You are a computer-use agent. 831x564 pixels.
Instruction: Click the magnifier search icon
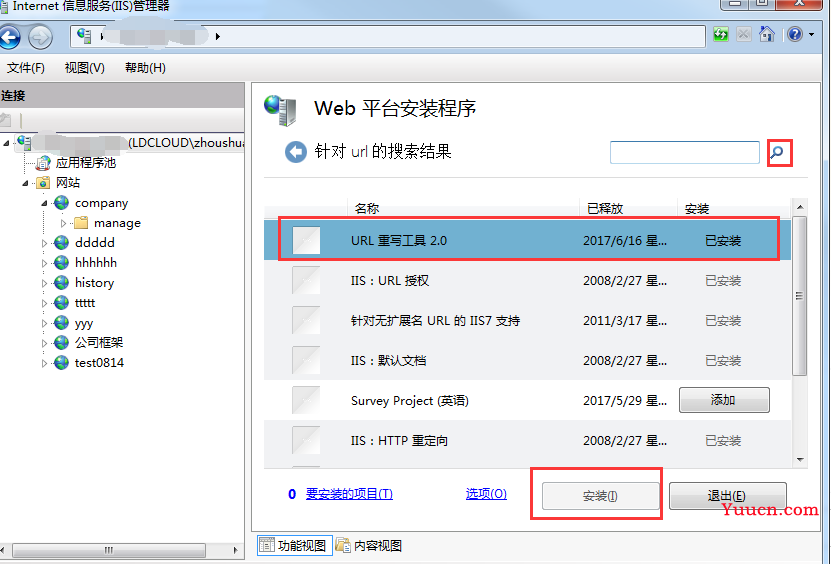click(777, 153)
